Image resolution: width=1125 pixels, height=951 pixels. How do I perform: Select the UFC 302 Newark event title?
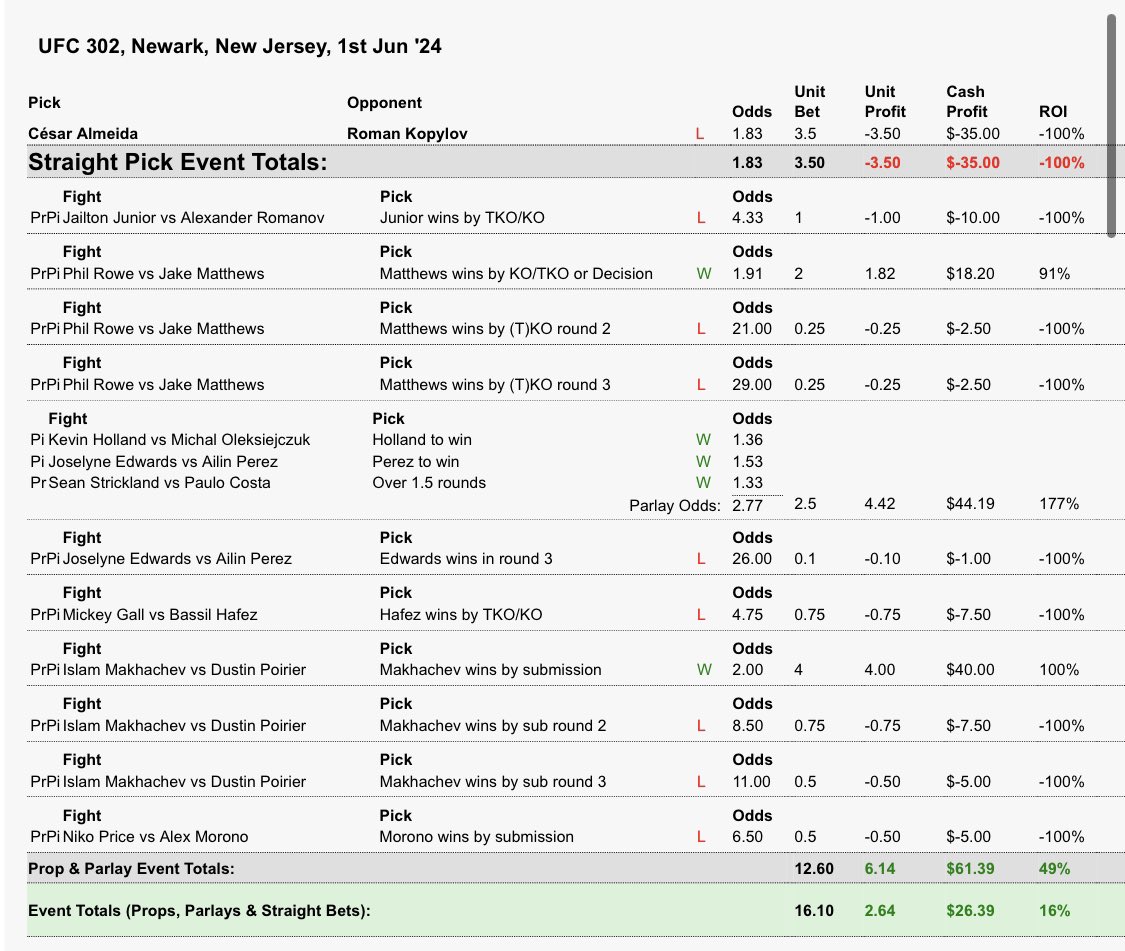point(240,47)
